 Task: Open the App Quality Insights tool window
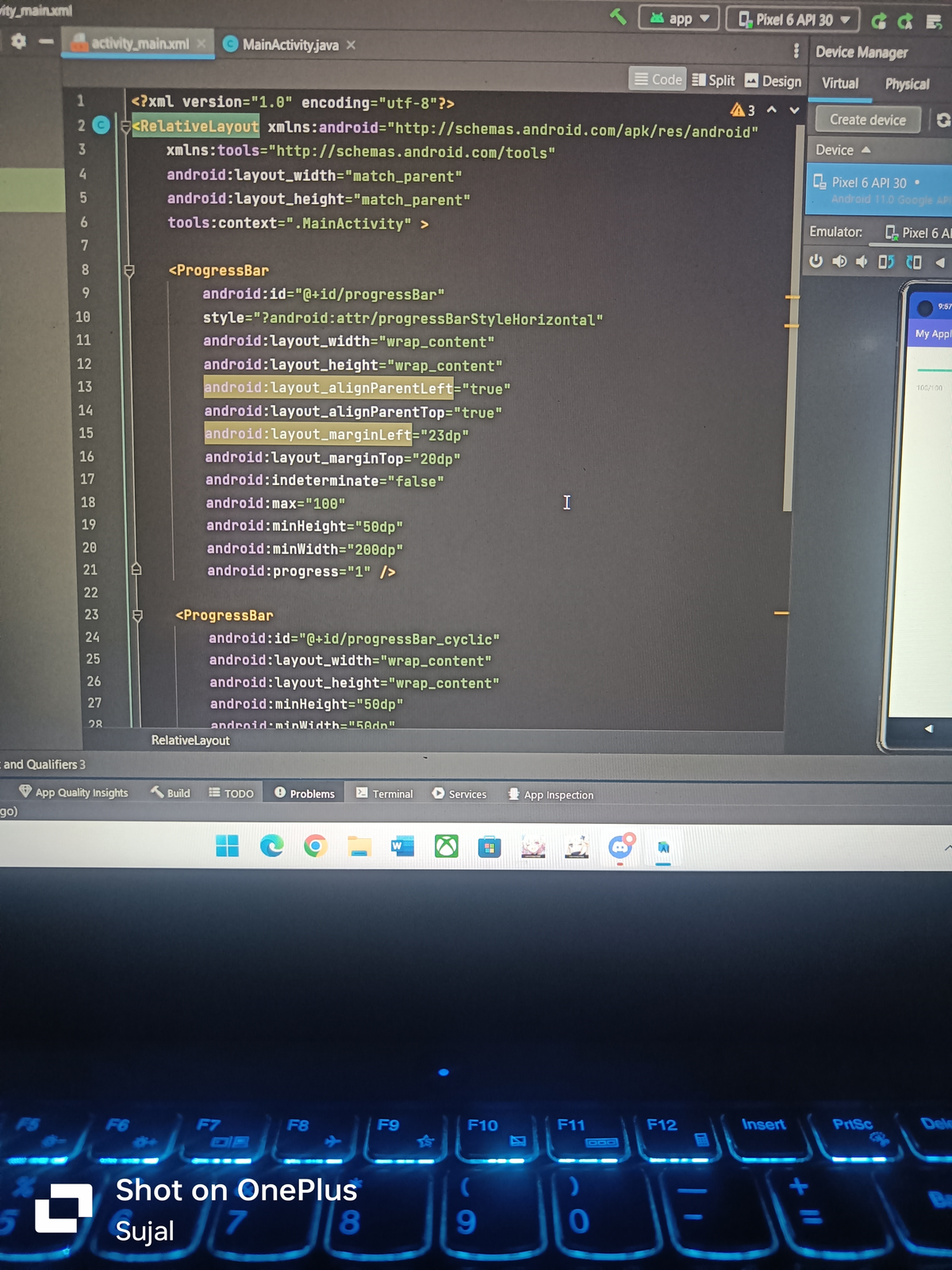pos(74,792)
